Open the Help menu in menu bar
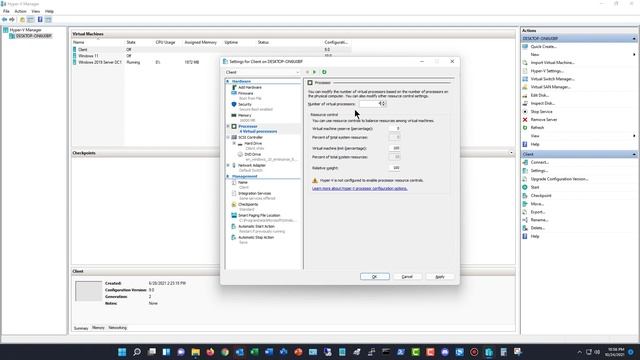 [49, 11]
